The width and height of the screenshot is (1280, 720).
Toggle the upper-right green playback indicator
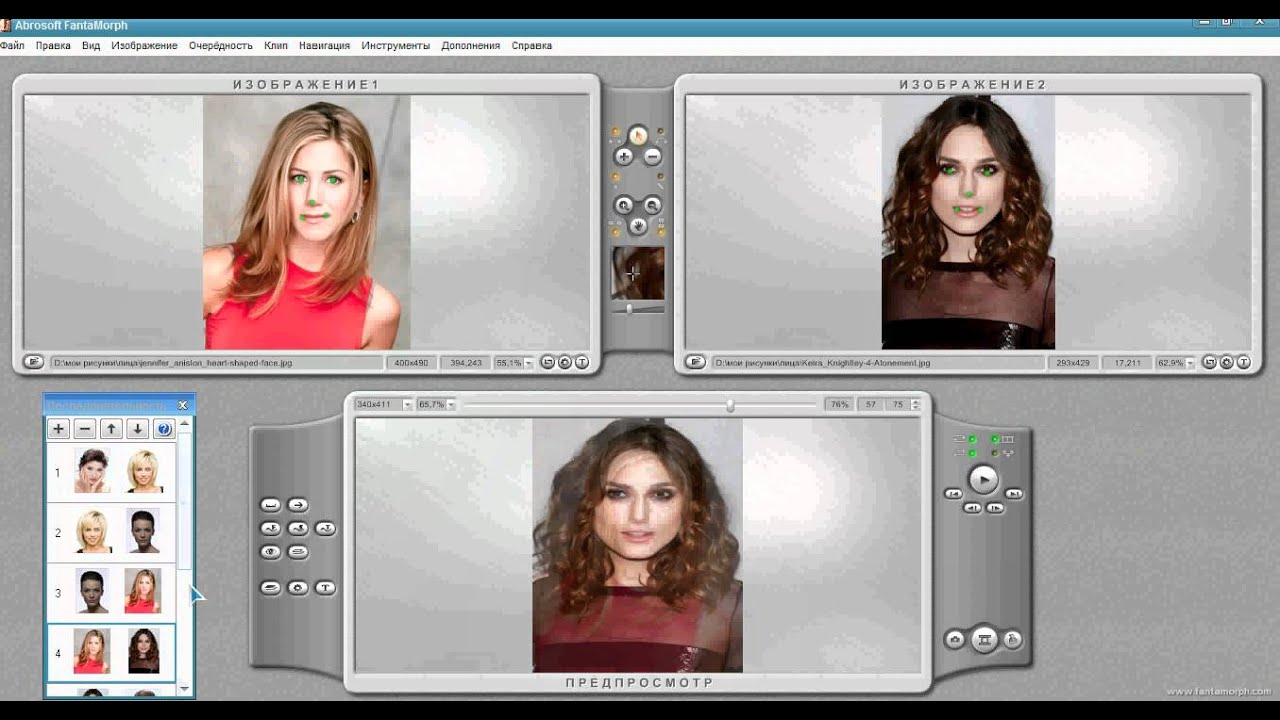coord(994,439)
